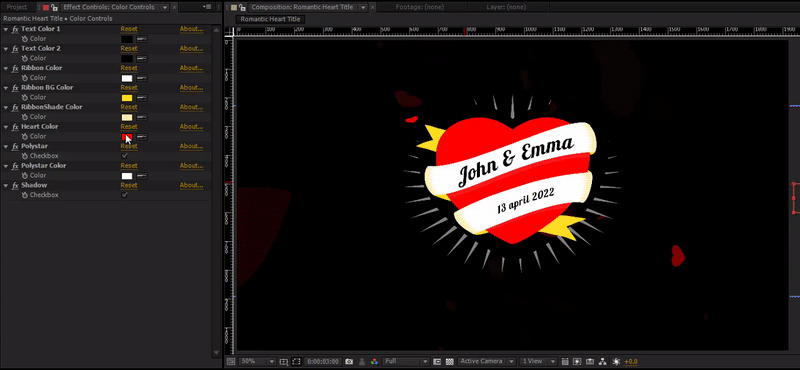Uncheck the Polystar checkbox
This screenshot has height=370, width=800.
(x=124, y=156)
